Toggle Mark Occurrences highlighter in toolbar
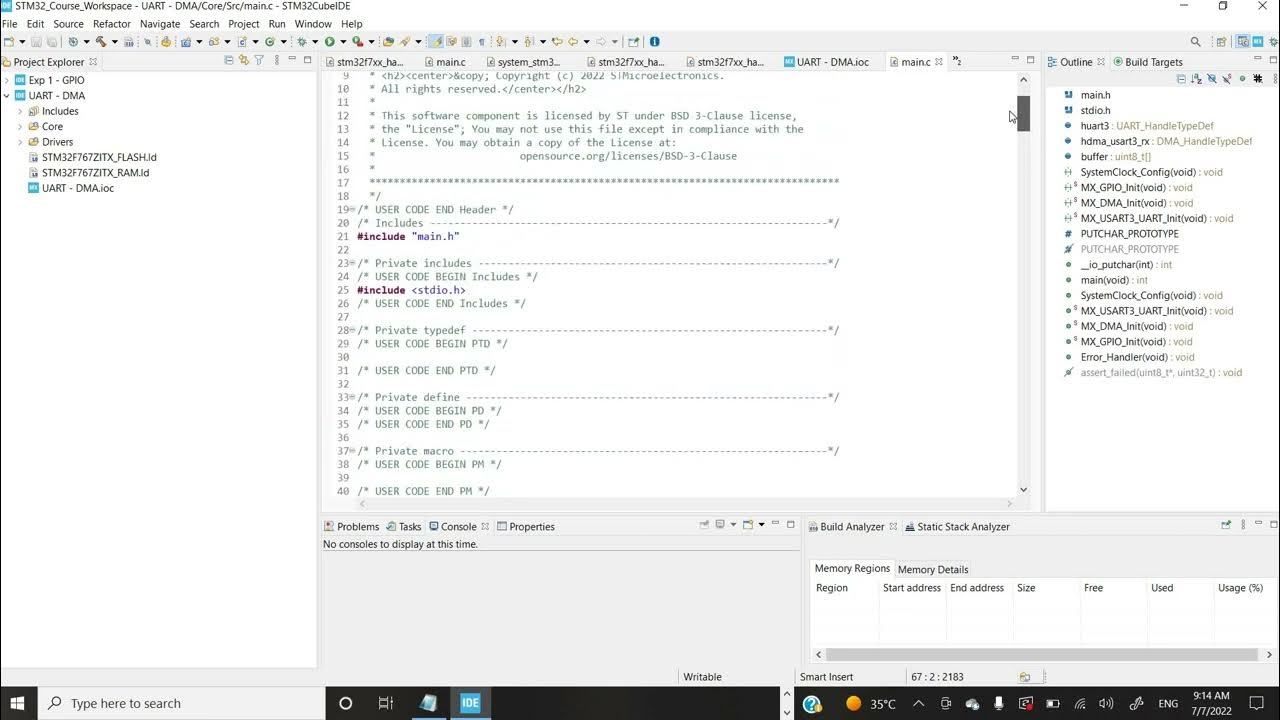The width and height of the screenshot is (1280, 720). pyautogui.click(x=437, y=42)
